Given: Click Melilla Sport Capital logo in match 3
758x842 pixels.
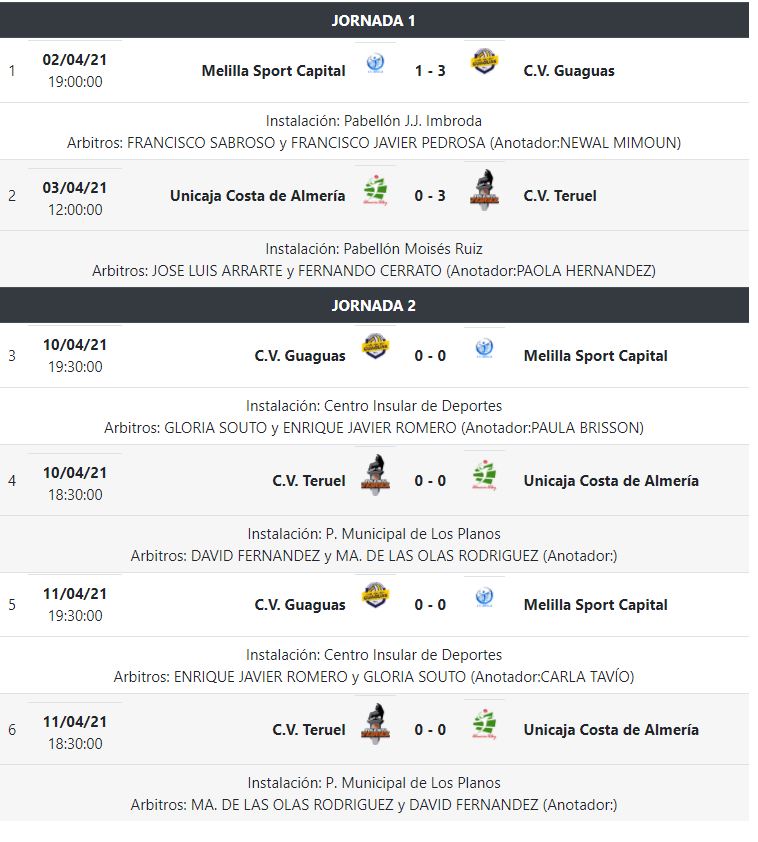Looking at the screenshot, I should [484, 349].
